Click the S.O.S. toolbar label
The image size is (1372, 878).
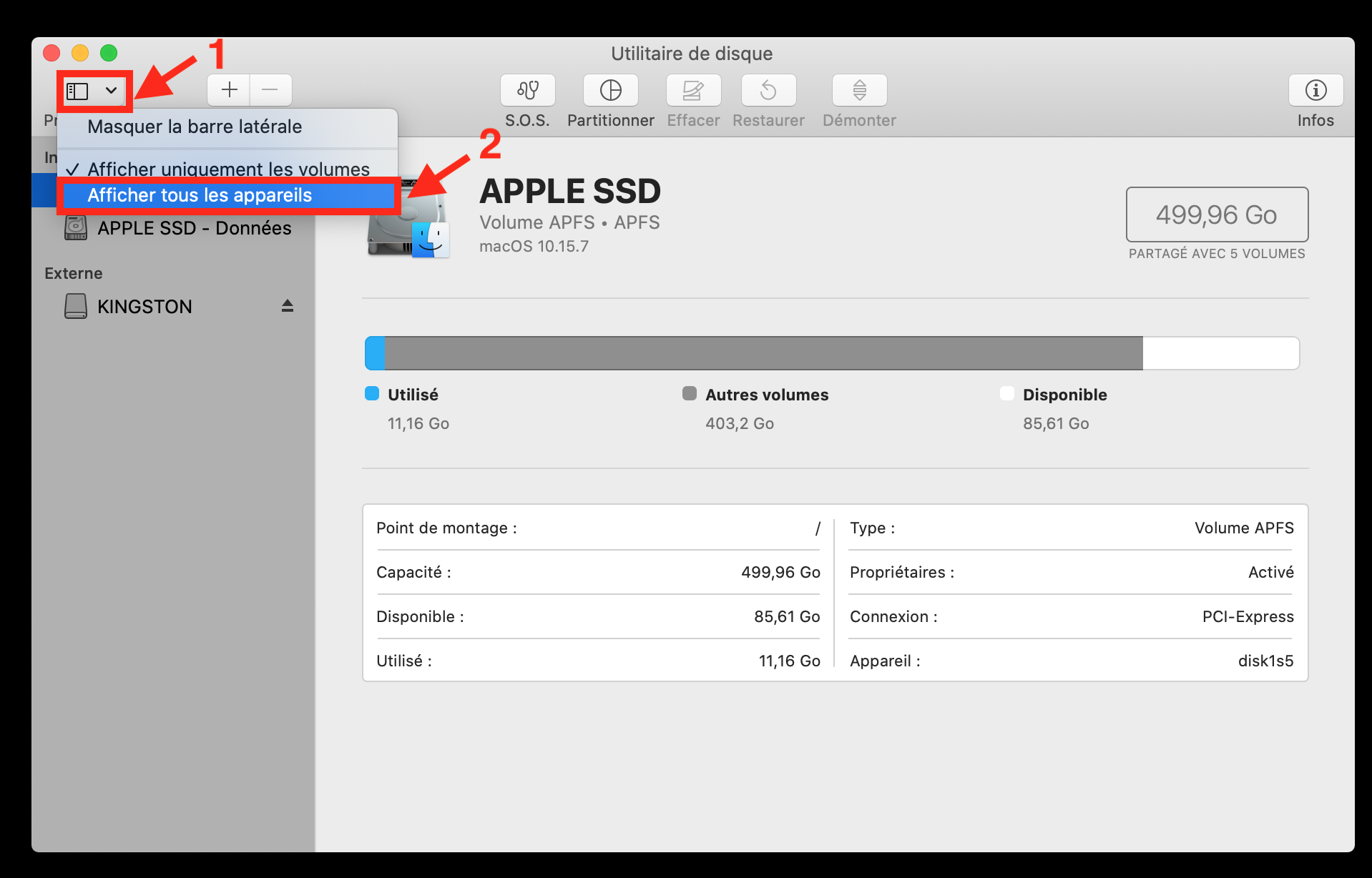528,120
